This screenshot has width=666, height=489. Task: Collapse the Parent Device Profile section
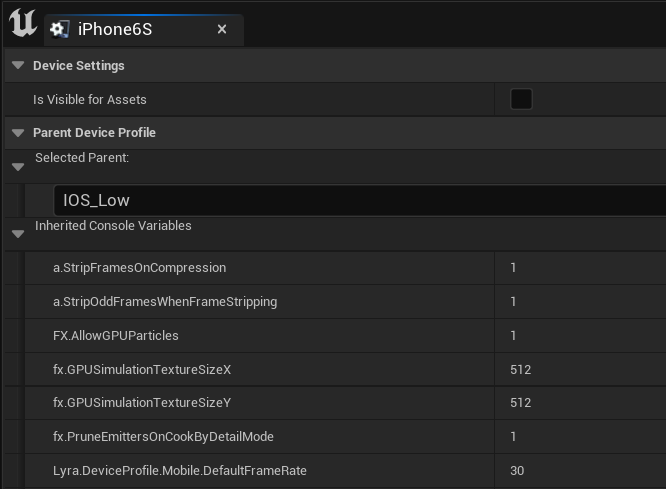point(17,133)
